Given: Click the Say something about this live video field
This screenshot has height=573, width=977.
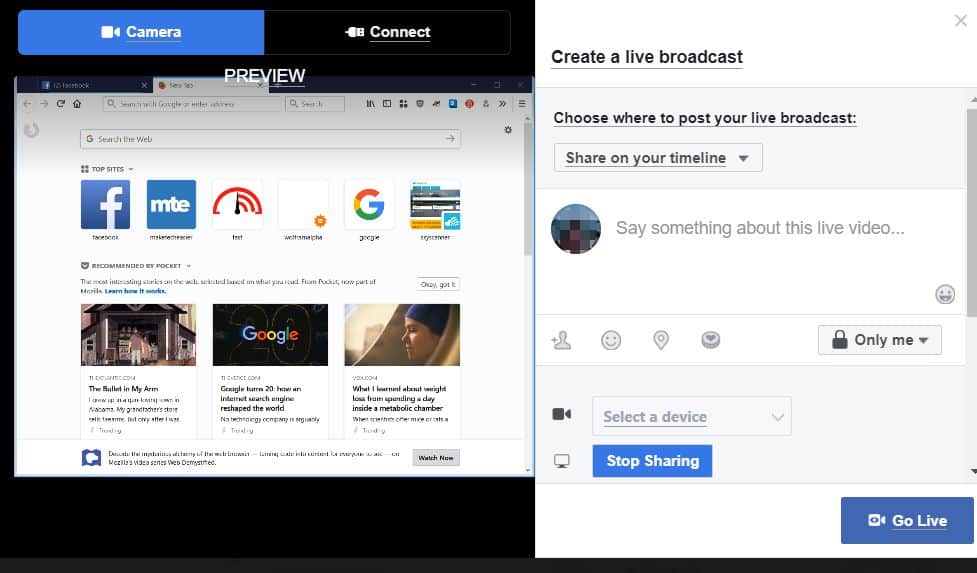Looking at the screenshot, I should click(760, 228).
